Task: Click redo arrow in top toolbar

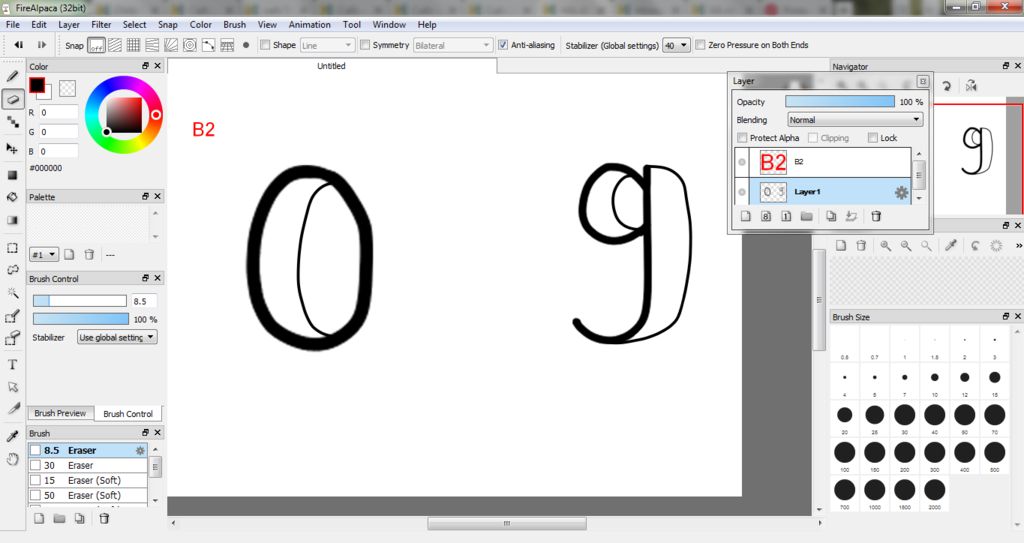Action: pos(42,45)
